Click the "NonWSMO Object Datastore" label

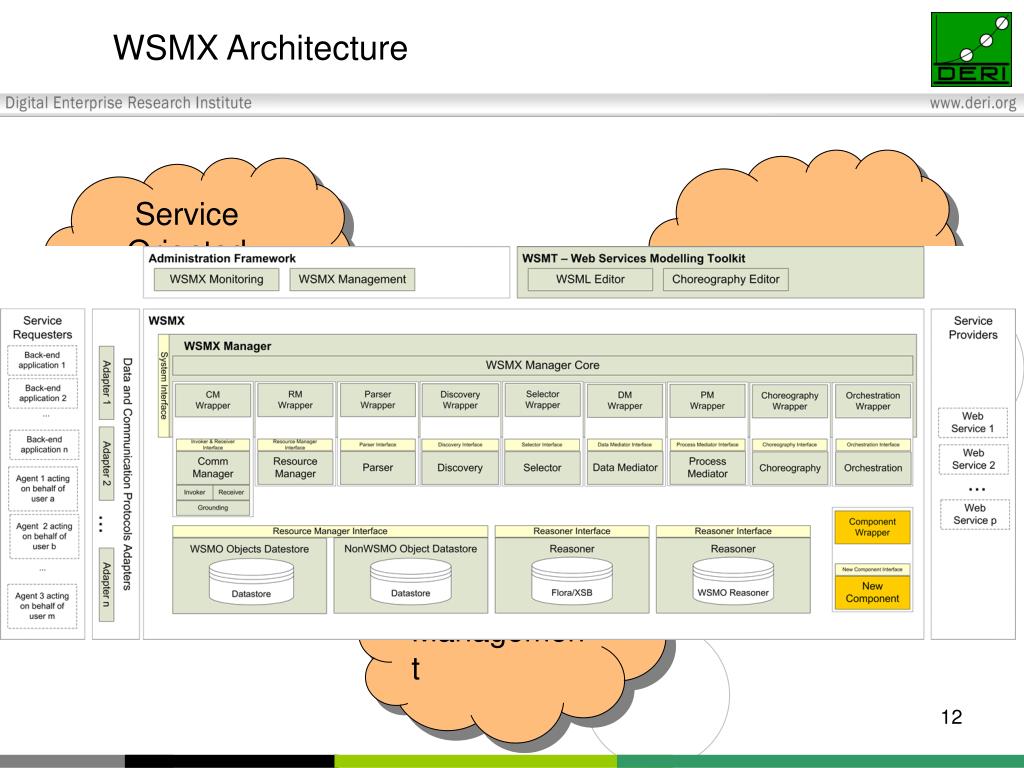point(411,549)
